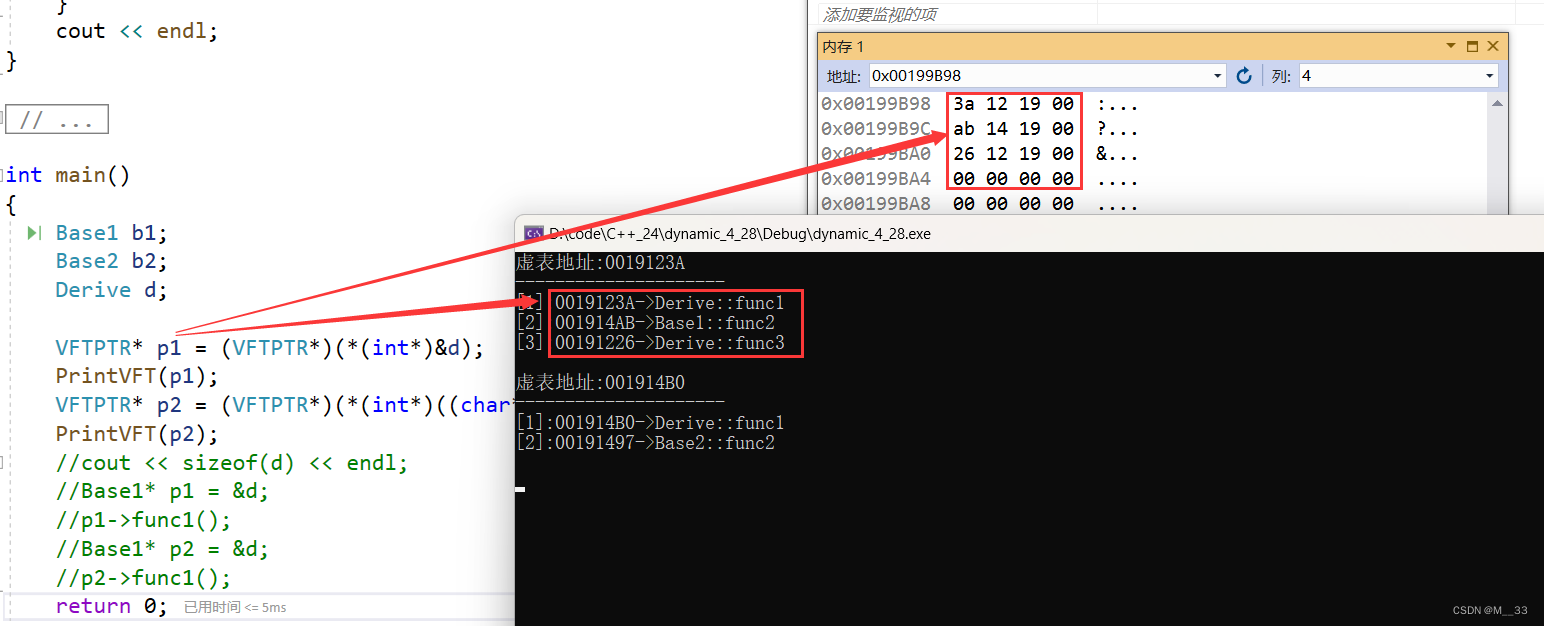The height and width of the screenshot is (626, 1544).
Task: Click console line '00191226->Derive::func3'
Action: click(670, 343)
